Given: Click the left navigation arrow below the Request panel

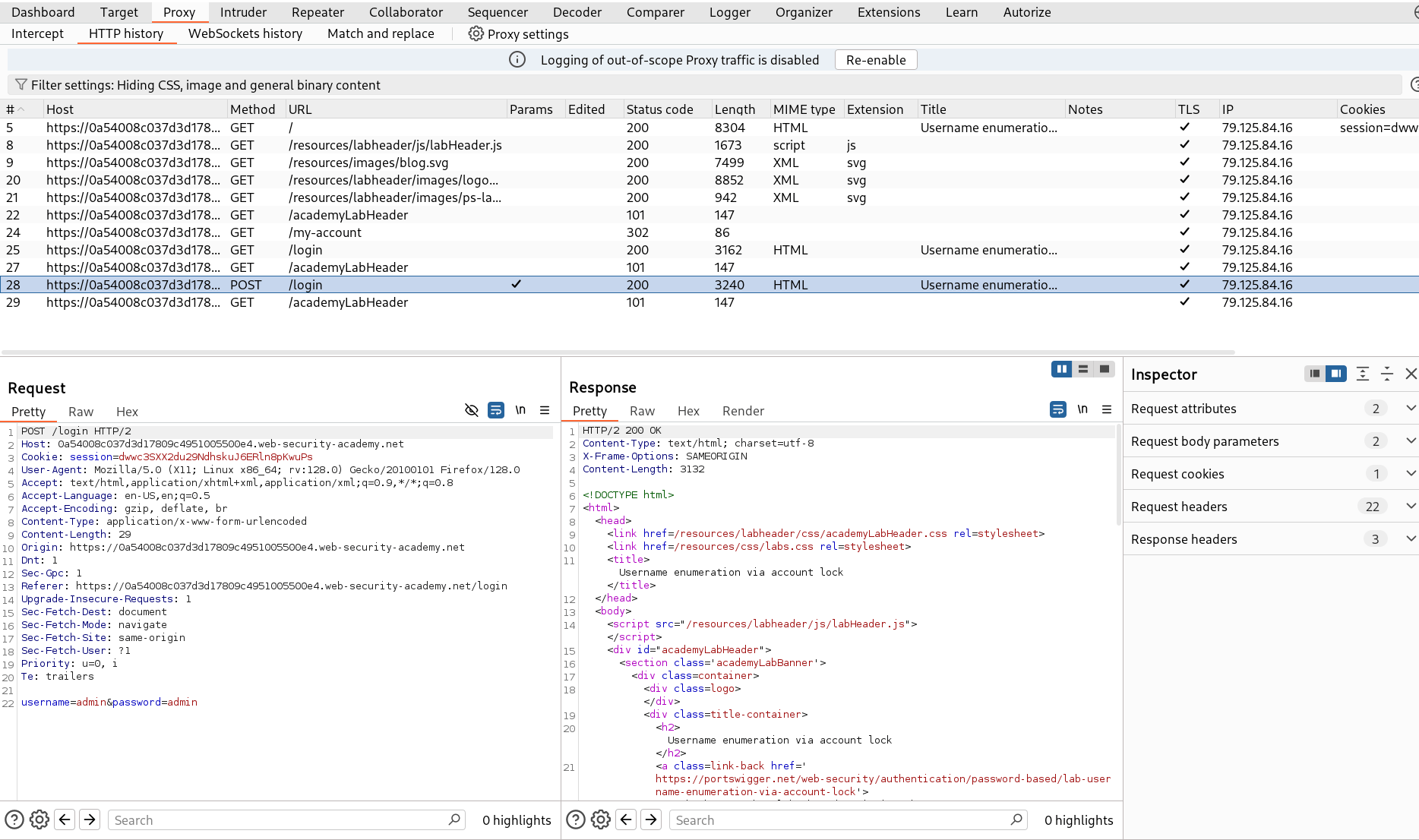Looking at the screenshot, I should click(65, 819).
